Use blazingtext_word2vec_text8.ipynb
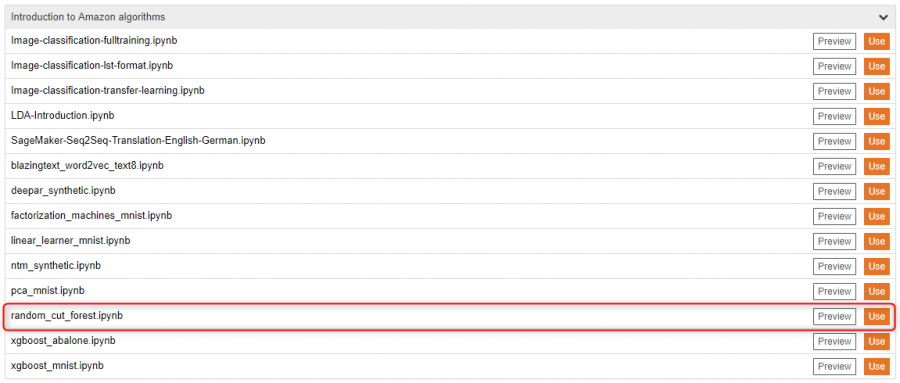 point(876,167)
